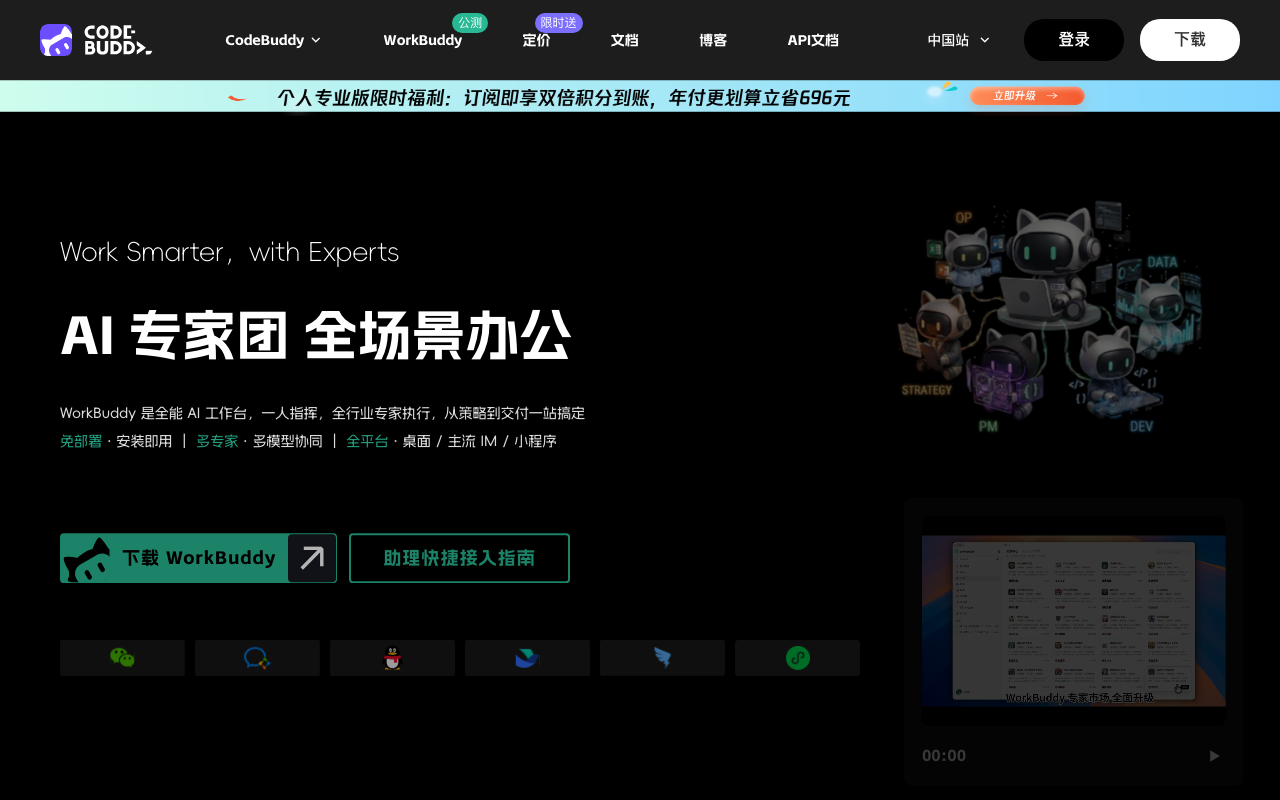The image size is (1280, 800).
Task: Click the 立即升级 upgrade button
Action: tap(1027, 96)
